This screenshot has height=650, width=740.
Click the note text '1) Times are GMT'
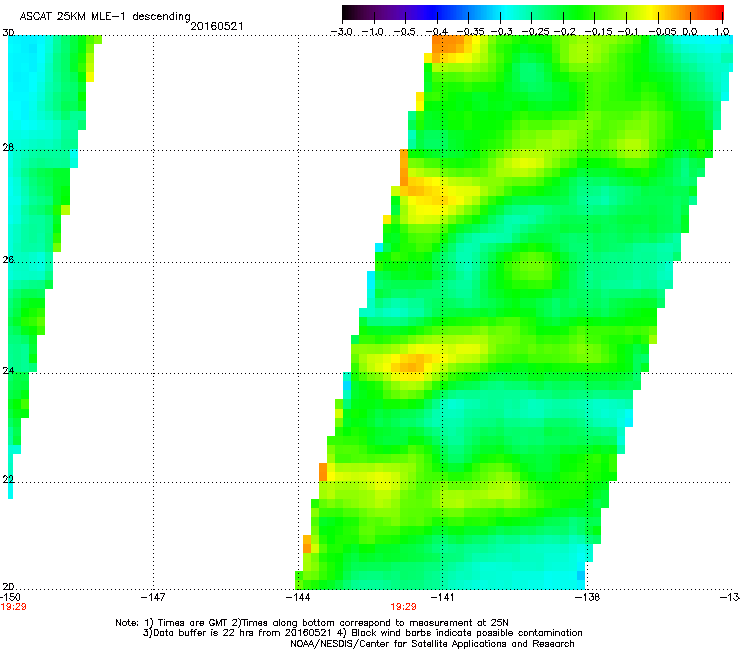(187, 623)
